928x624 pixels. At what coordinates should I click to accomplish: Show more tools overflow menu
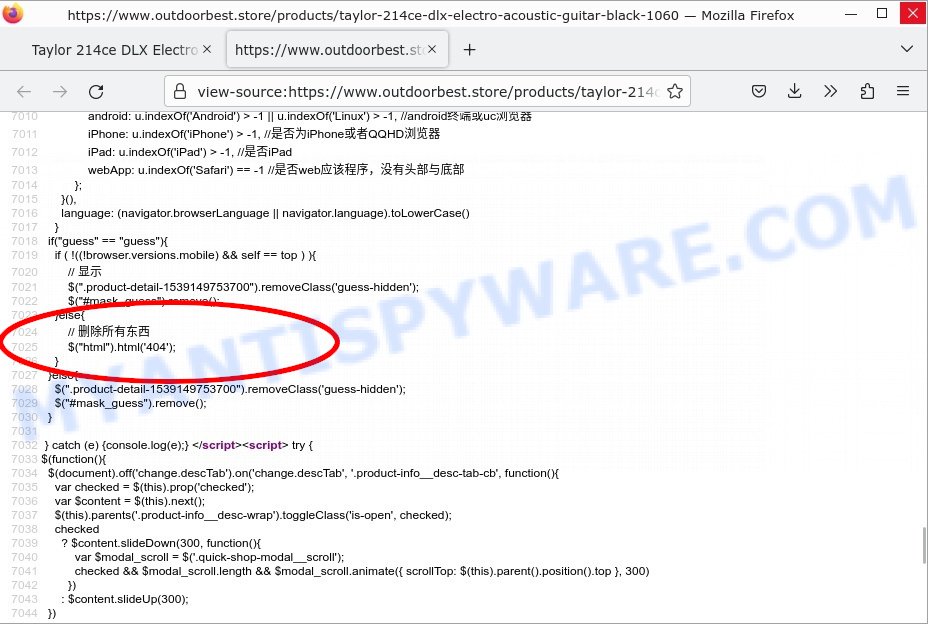[830, 91]
